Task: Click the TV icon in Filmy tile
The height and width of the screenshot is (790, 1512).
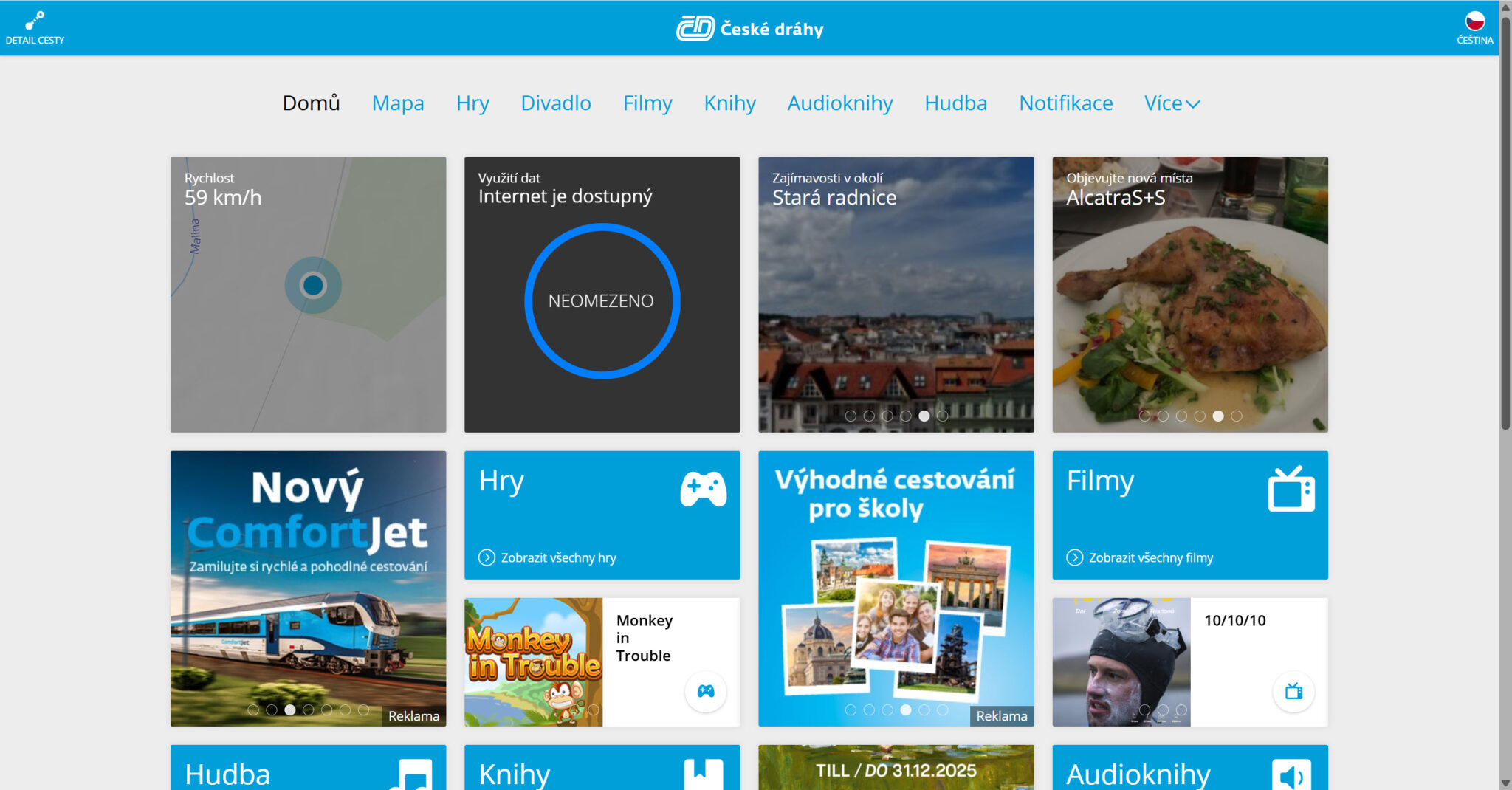Action: coord(1291,490)
